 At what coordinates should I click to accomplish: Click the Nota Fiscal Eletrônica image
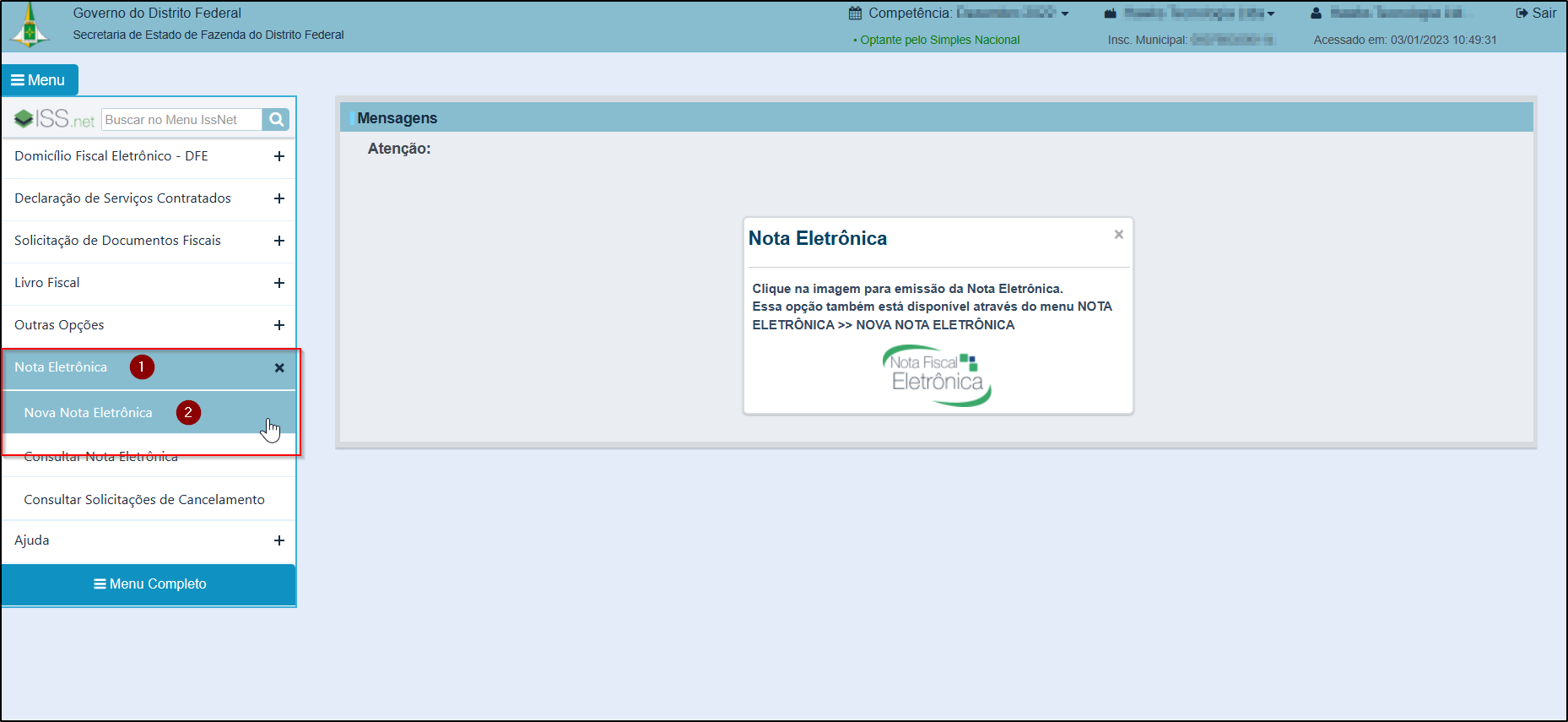(x=937, y=375)
